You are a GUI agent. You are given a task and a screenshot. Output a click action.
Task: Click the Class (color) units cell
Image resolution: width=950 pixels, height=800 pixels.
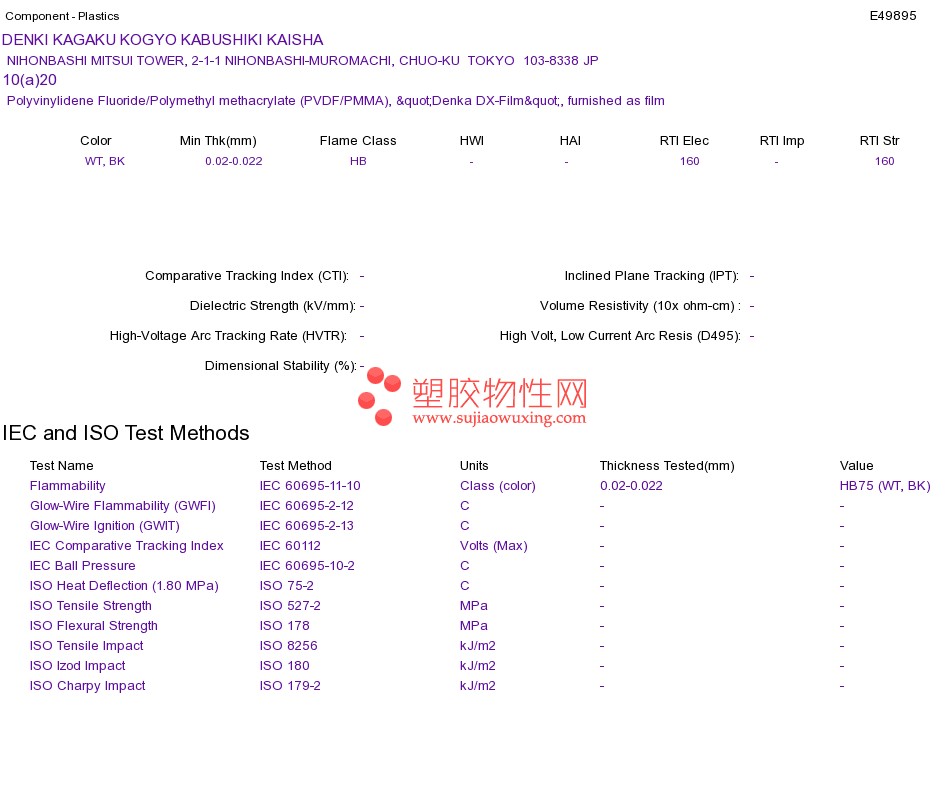(x=498, y=486)
